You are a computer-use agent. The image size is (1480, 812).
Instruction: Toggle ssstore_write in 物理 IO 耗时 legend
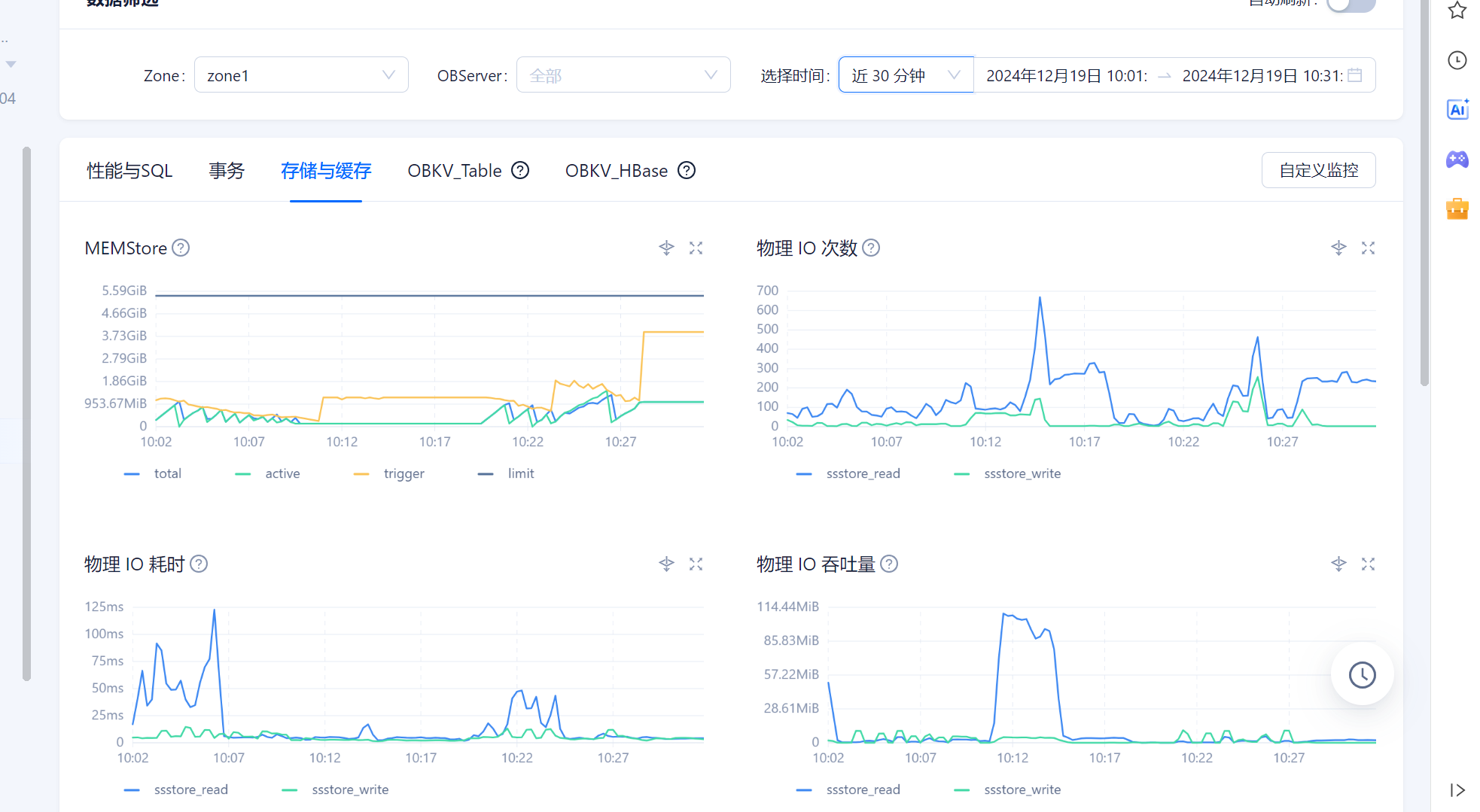[335, 789]
